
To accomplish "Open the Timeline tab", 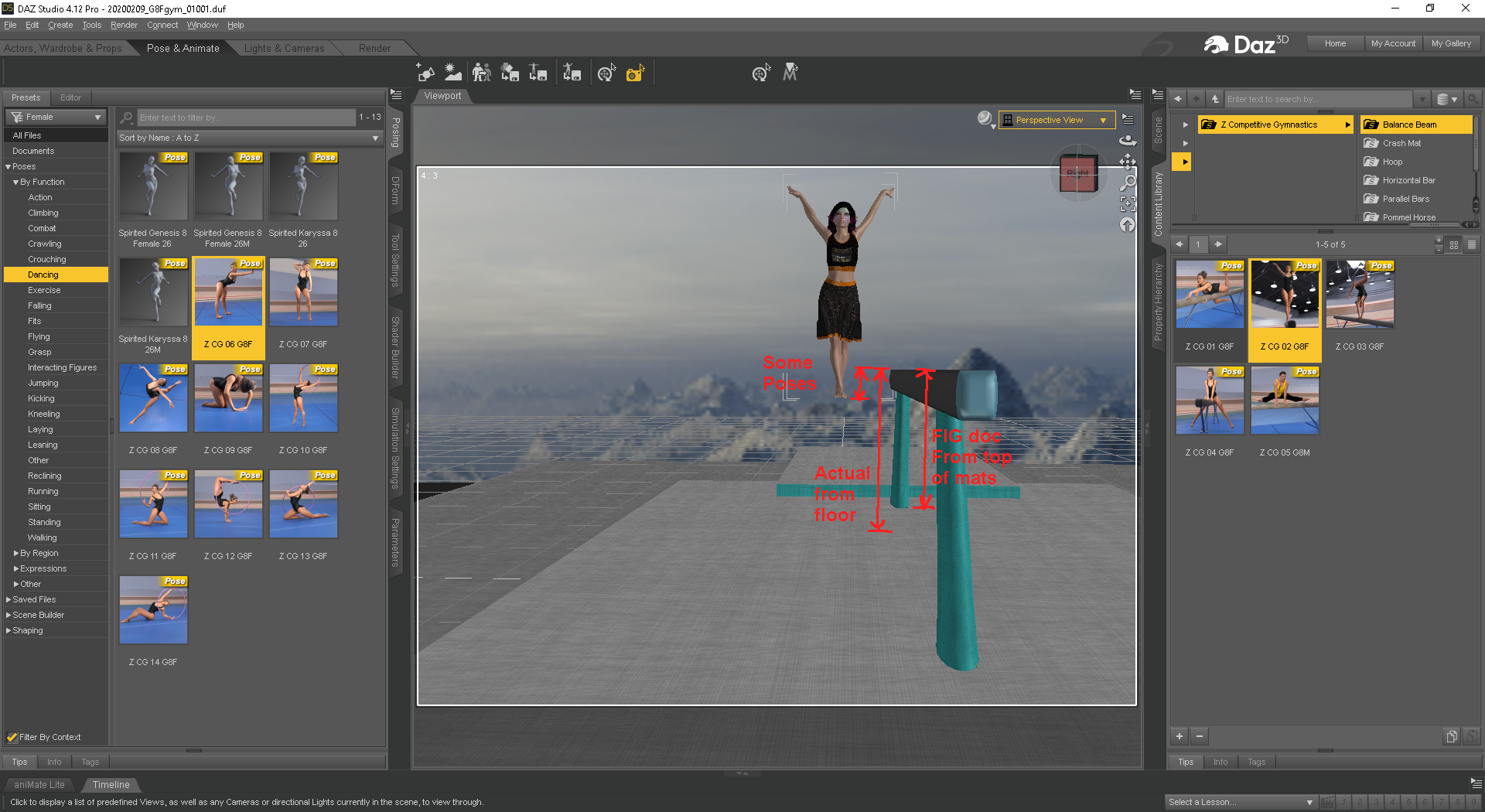I will coord(111,784).
